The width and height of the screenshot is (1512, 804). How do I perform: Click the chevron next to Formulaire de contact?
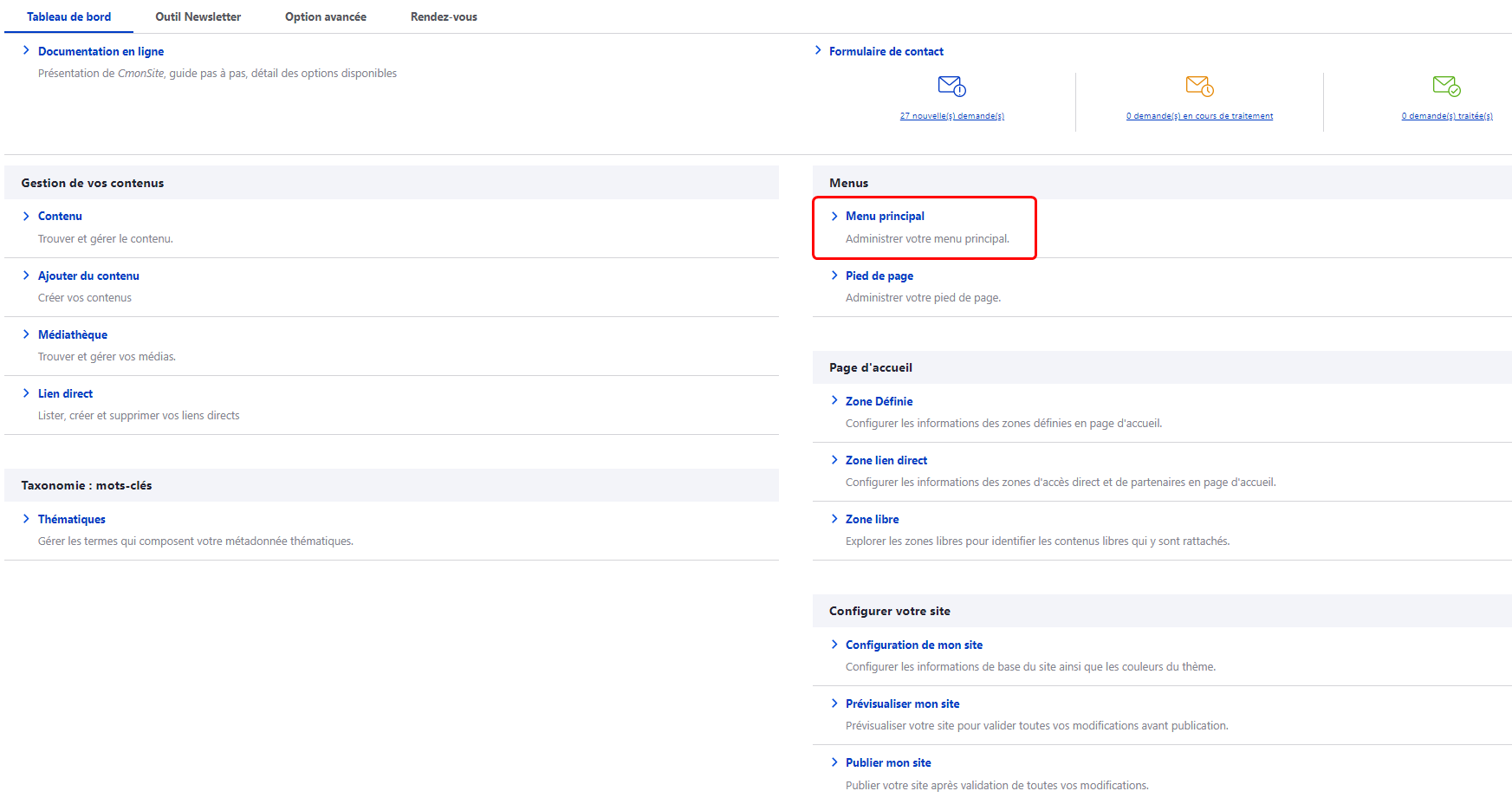point(818,51)
